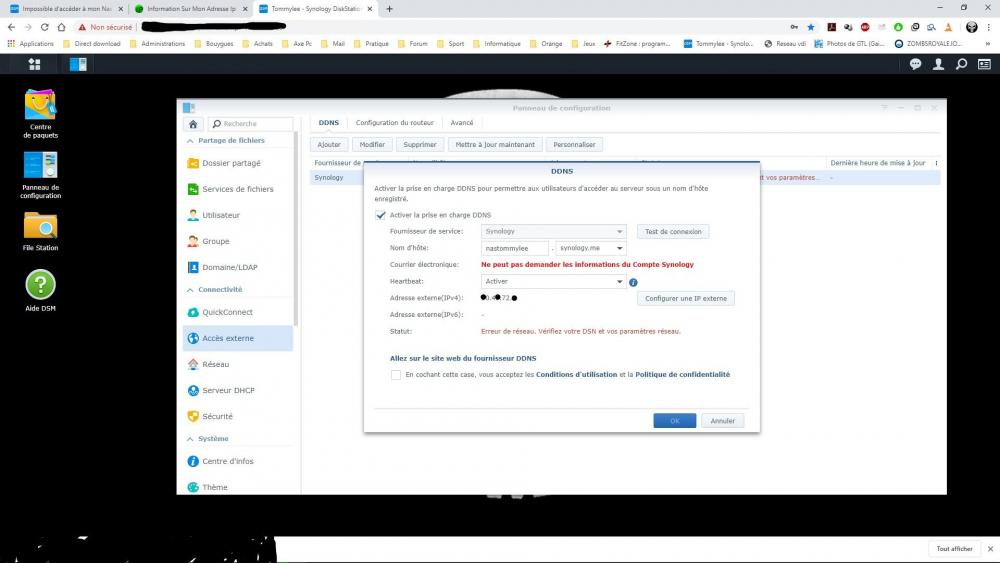
Task: Click the bookmark star icon in address bar
Action: pos(811,27)
